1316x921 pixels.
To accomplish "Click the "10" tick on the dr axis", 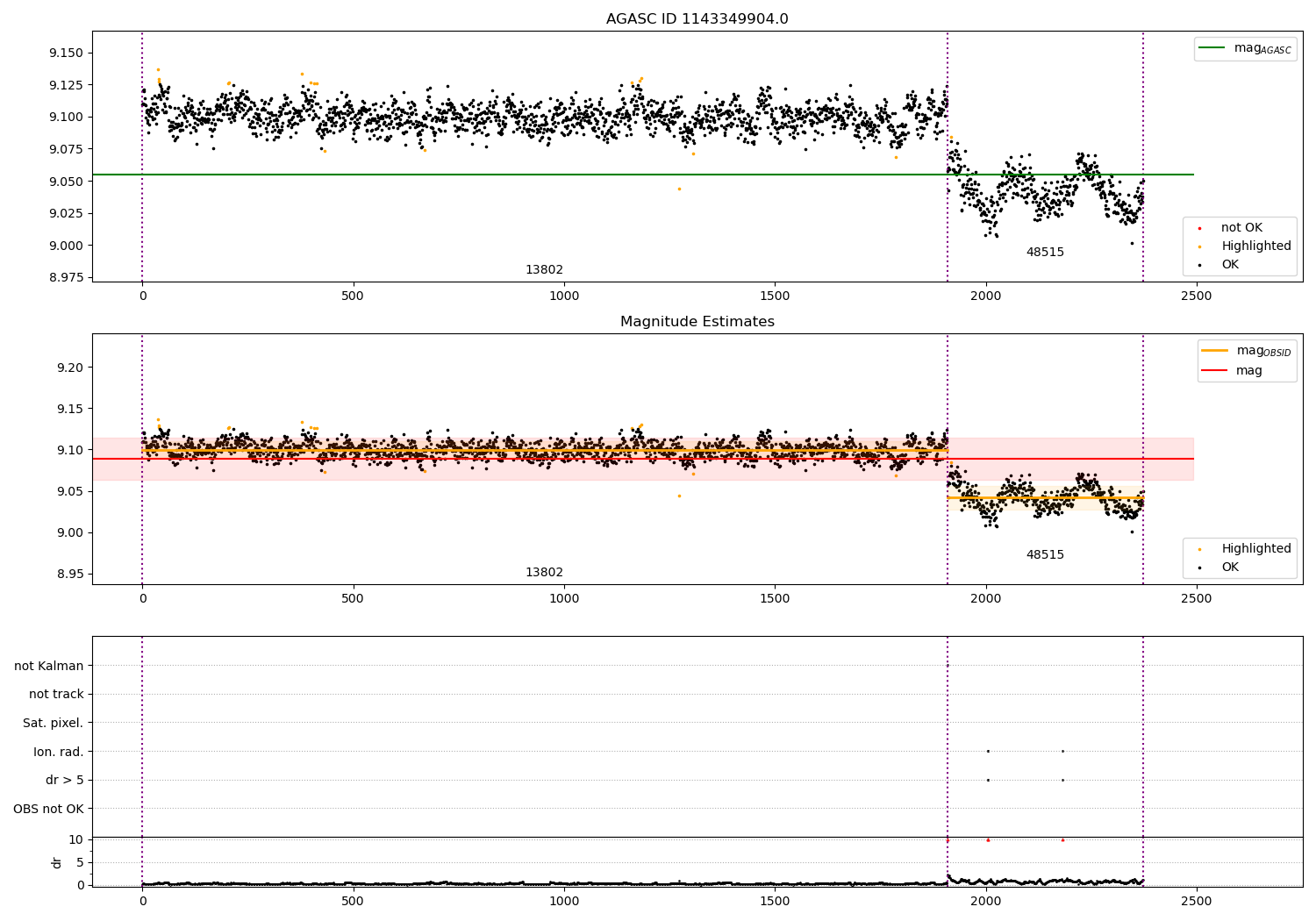I will (76, 840).
